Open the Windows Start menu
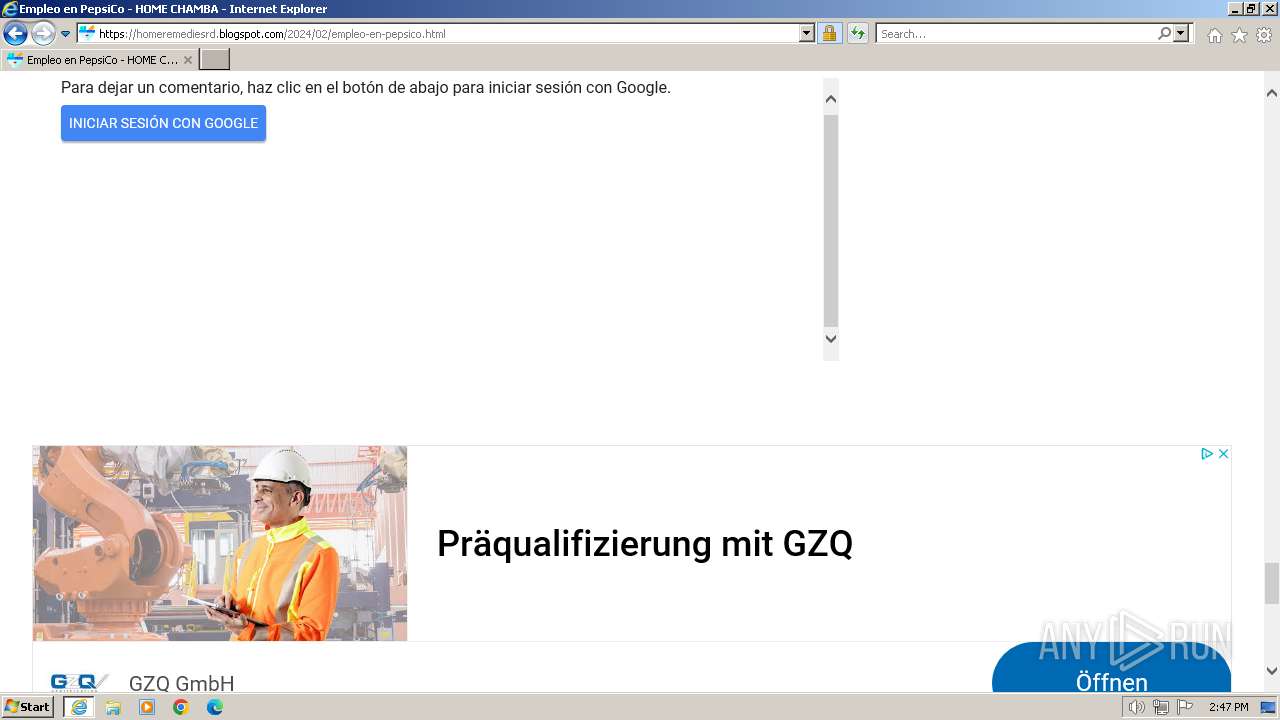1280x720 pixels. [28, 707]
